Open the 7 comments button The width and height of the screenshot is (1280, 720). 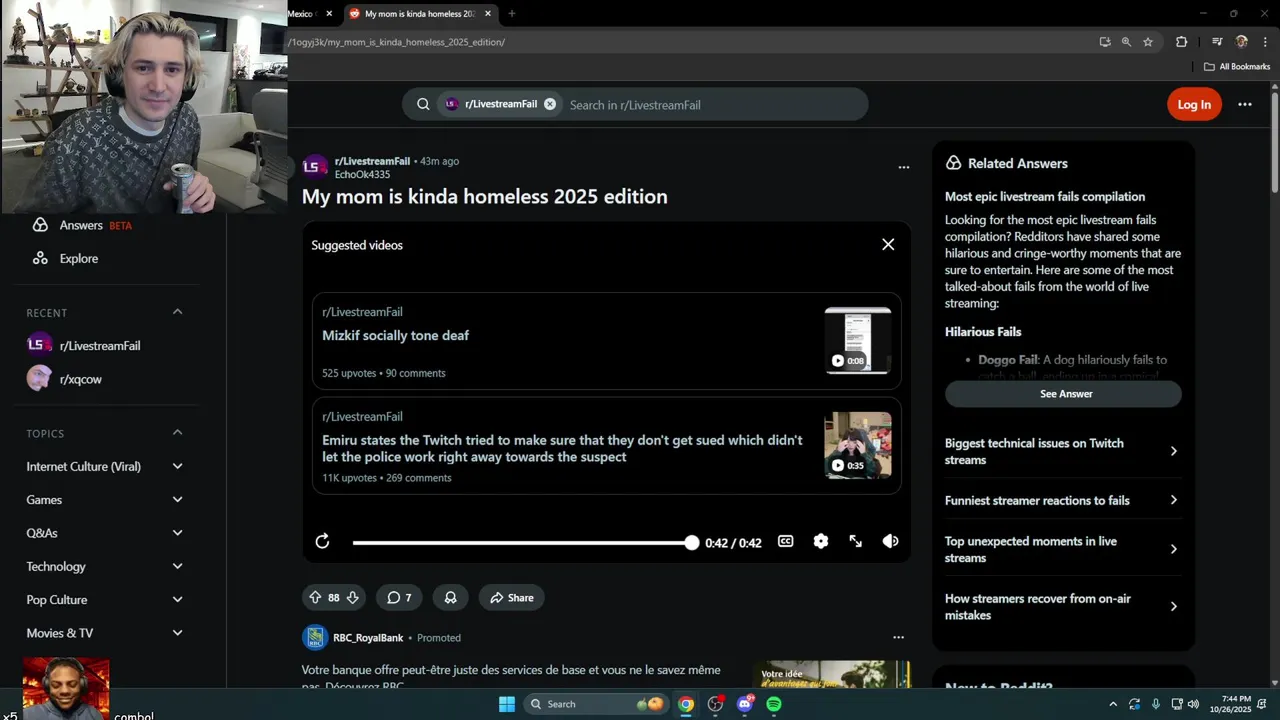[x=399, y=597]
